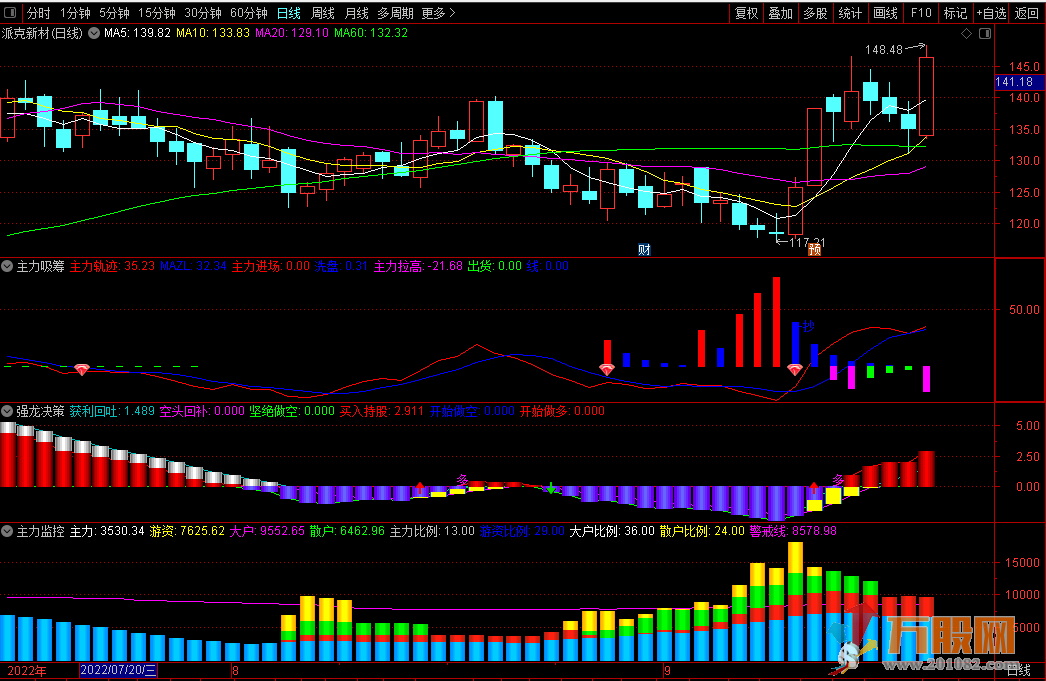This screenshot has width=1046, height=681.
Task: Open the 预 forecast marker on the chart
Action: [x=815, y=250]
